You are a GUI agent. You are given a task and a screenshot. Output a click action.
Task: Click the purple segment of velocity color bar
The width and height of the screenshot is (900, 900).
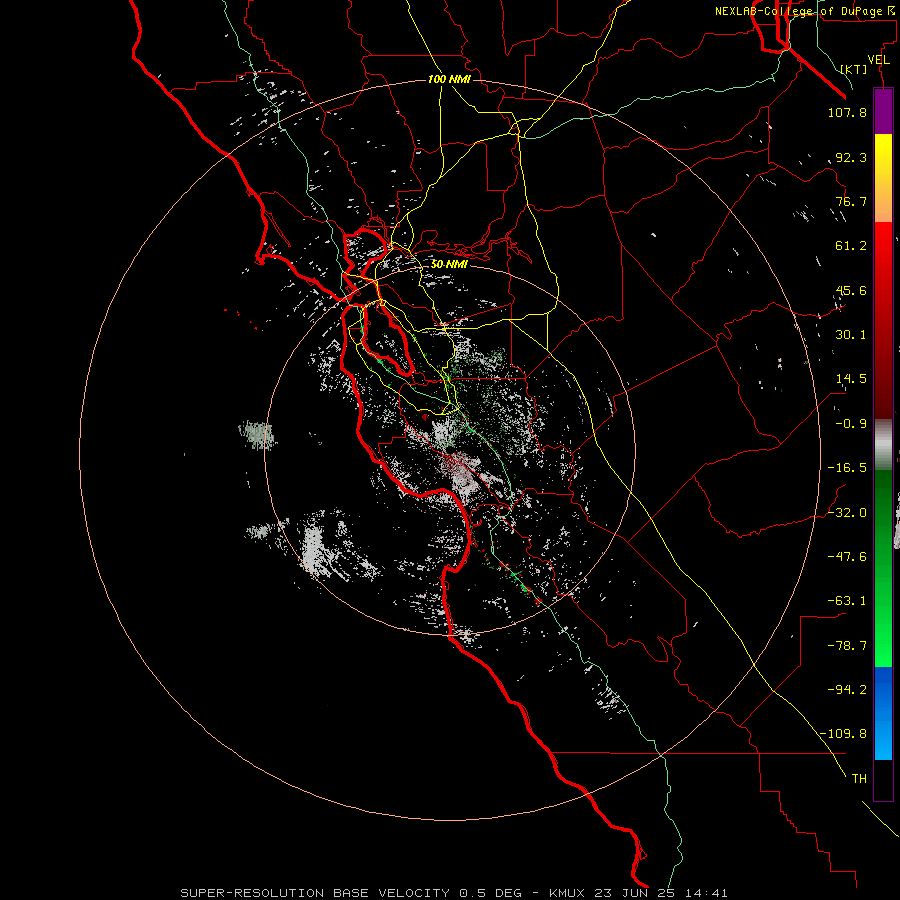tap(883, 111)
